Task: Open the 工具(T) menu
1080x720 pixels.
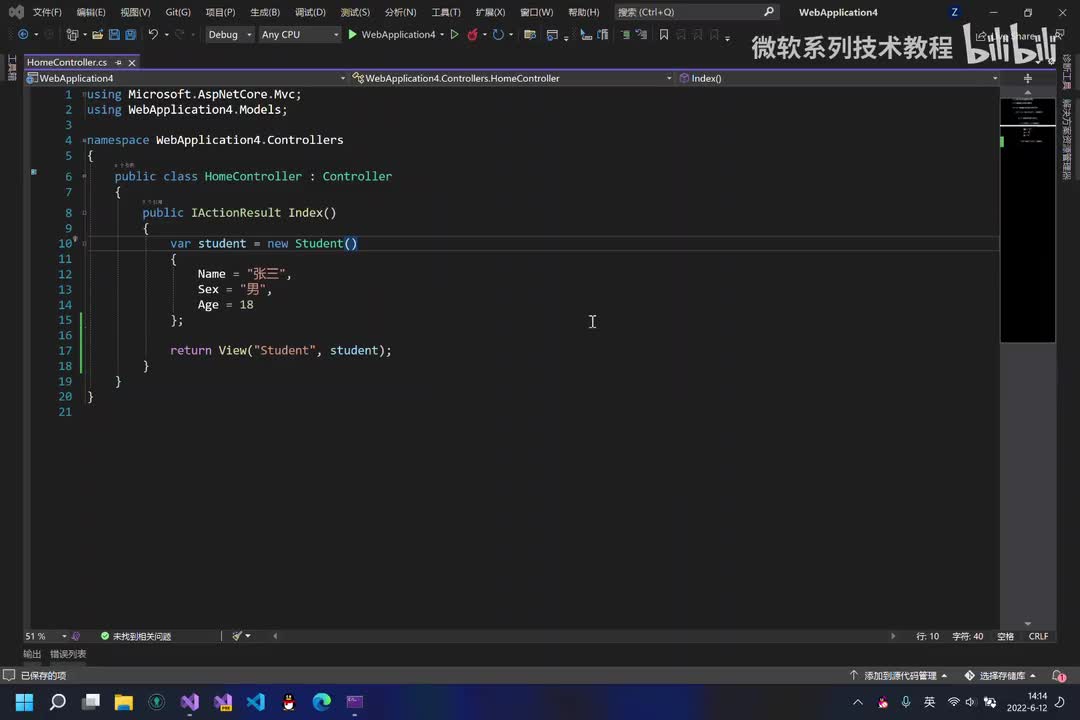Action: point(446,12)
